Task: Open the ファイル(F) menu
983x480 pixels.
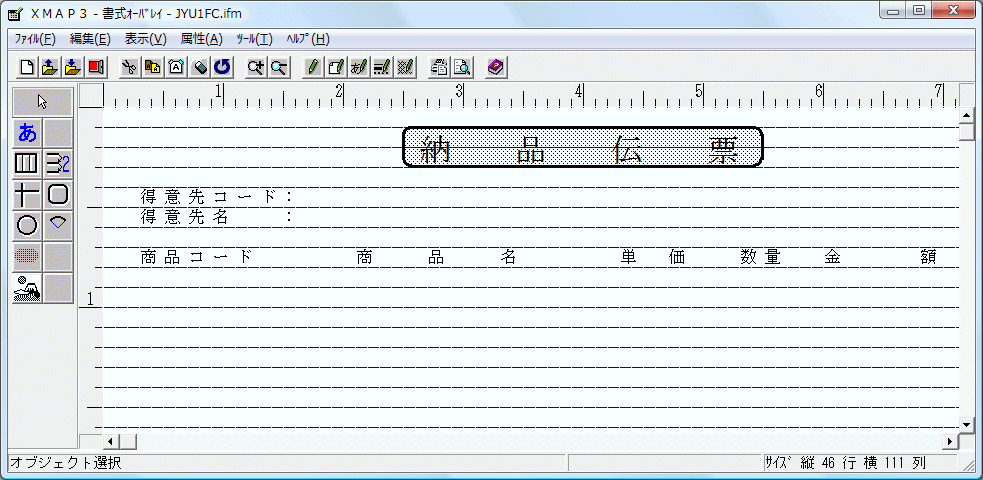Action: coord(35,39)
